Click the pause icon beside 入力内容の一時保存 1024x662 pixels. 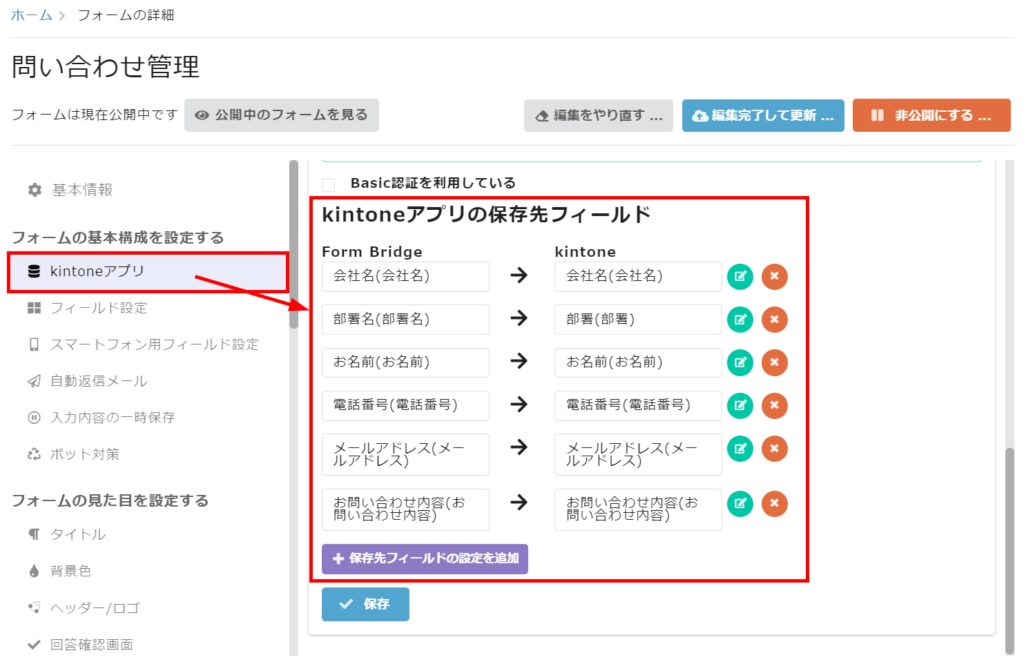click(34, 417)
